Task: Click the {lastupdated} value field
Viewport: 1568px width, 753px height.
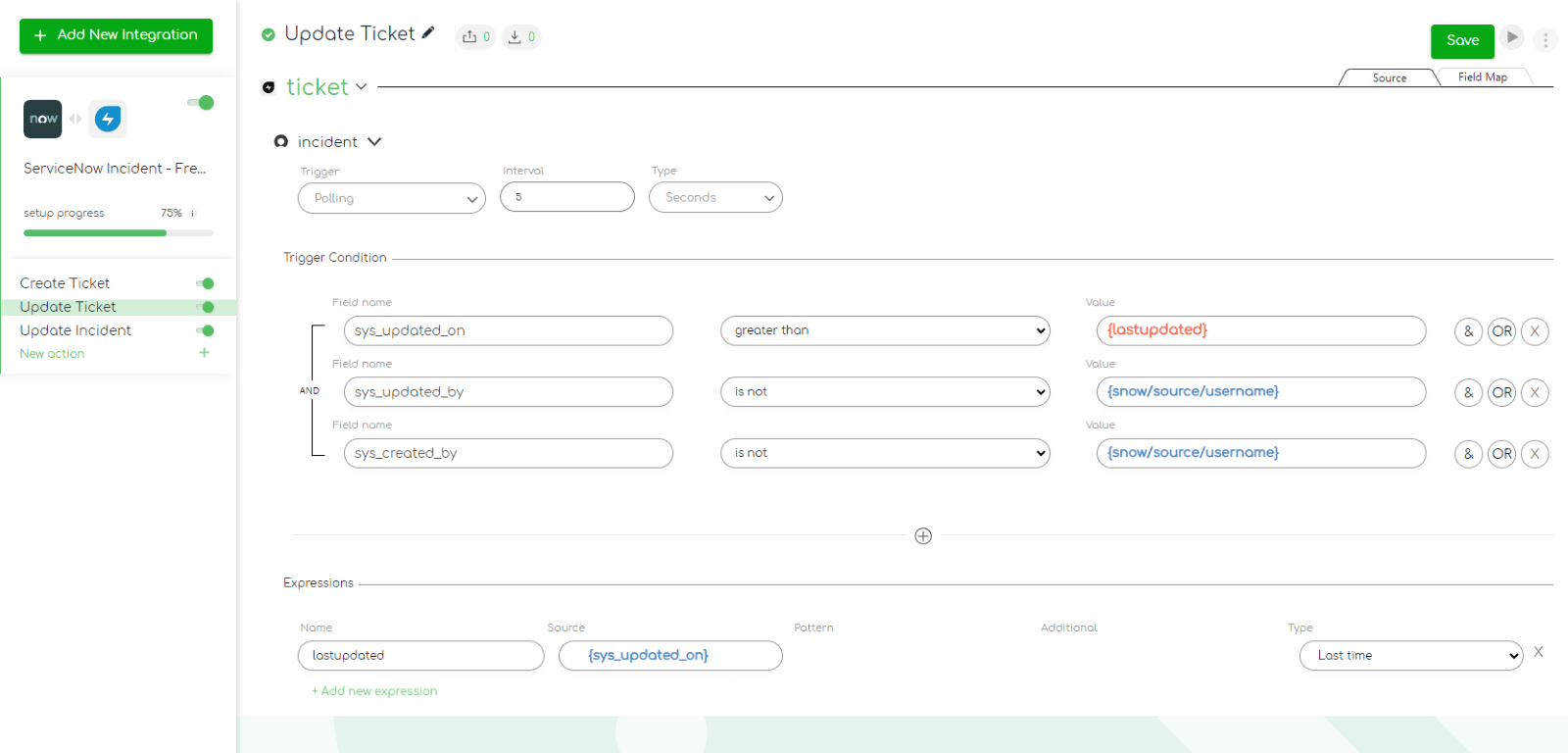Action: tap(1261, 330)
